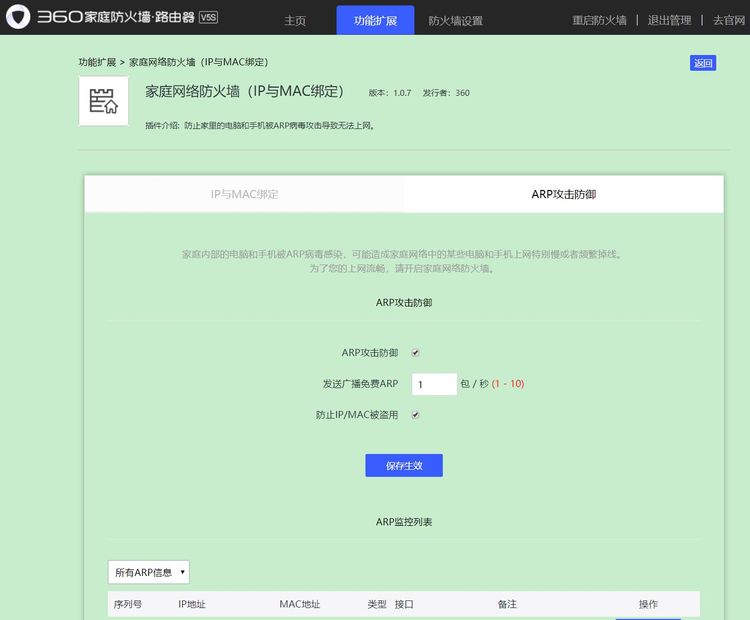Screen dimensions: 750x620
Task: Click the blue 返回 button
Action: pyautogui.click(x=703, y=63)
